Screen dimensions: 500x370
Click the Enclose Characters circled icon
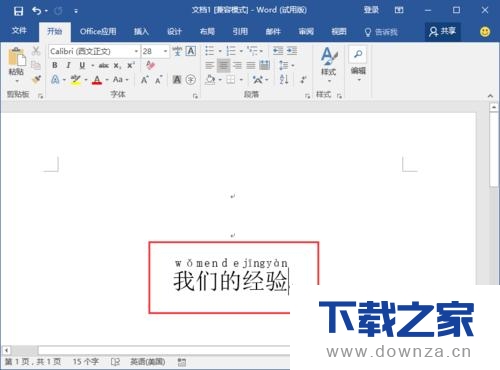[x=191, y=80]
